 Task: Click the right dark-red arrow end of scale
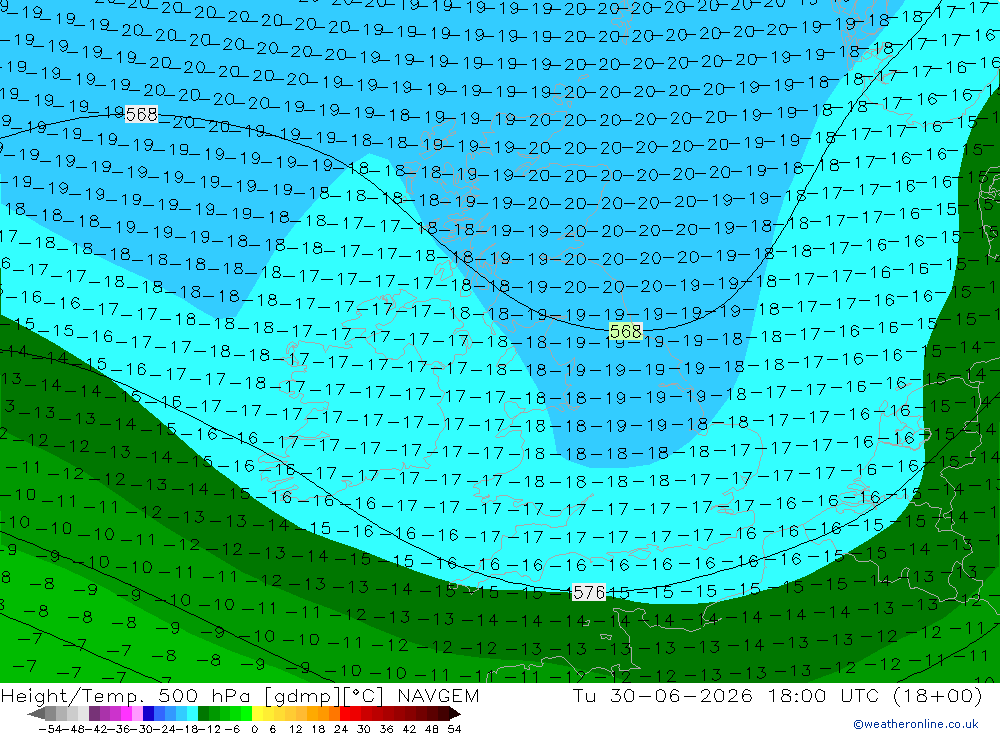coord(455,714)
